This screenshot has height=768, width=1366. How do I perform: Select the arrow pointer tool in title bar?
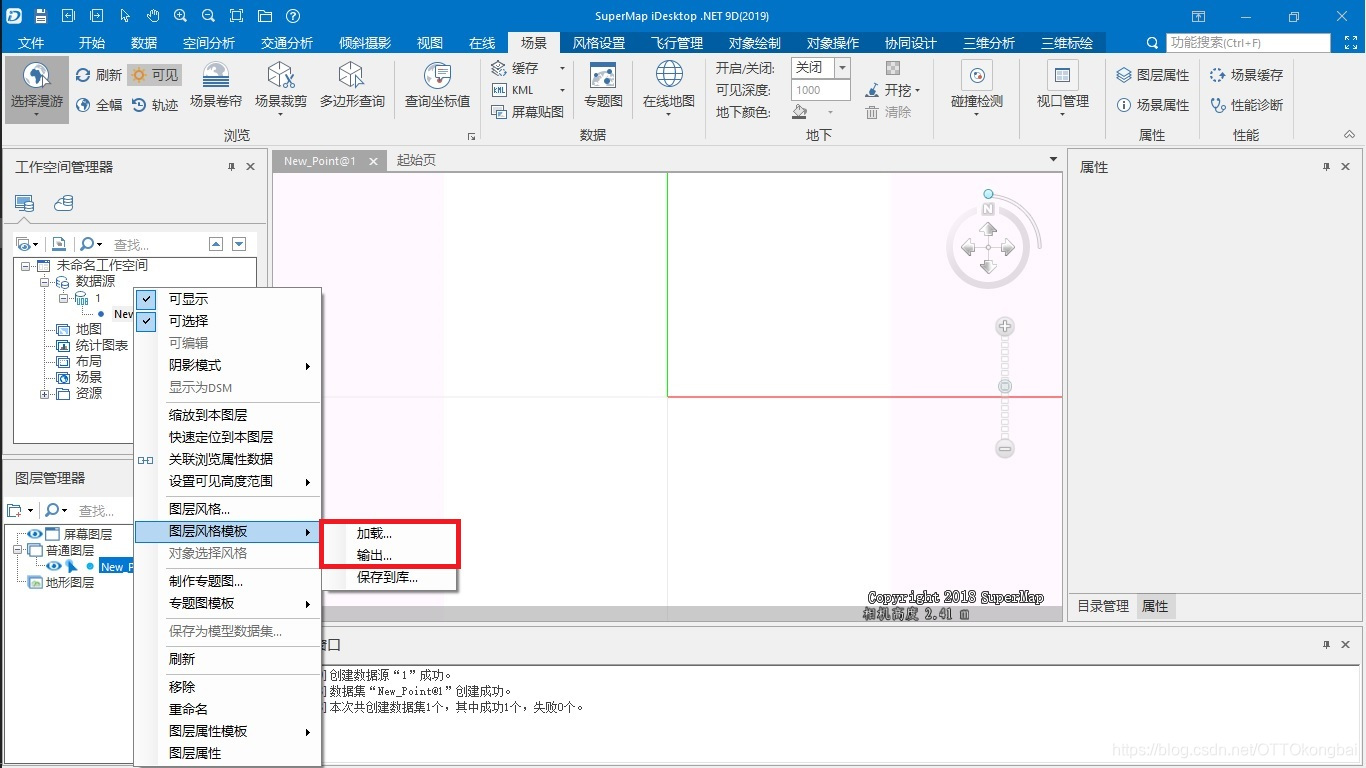[x=125, y=16]
